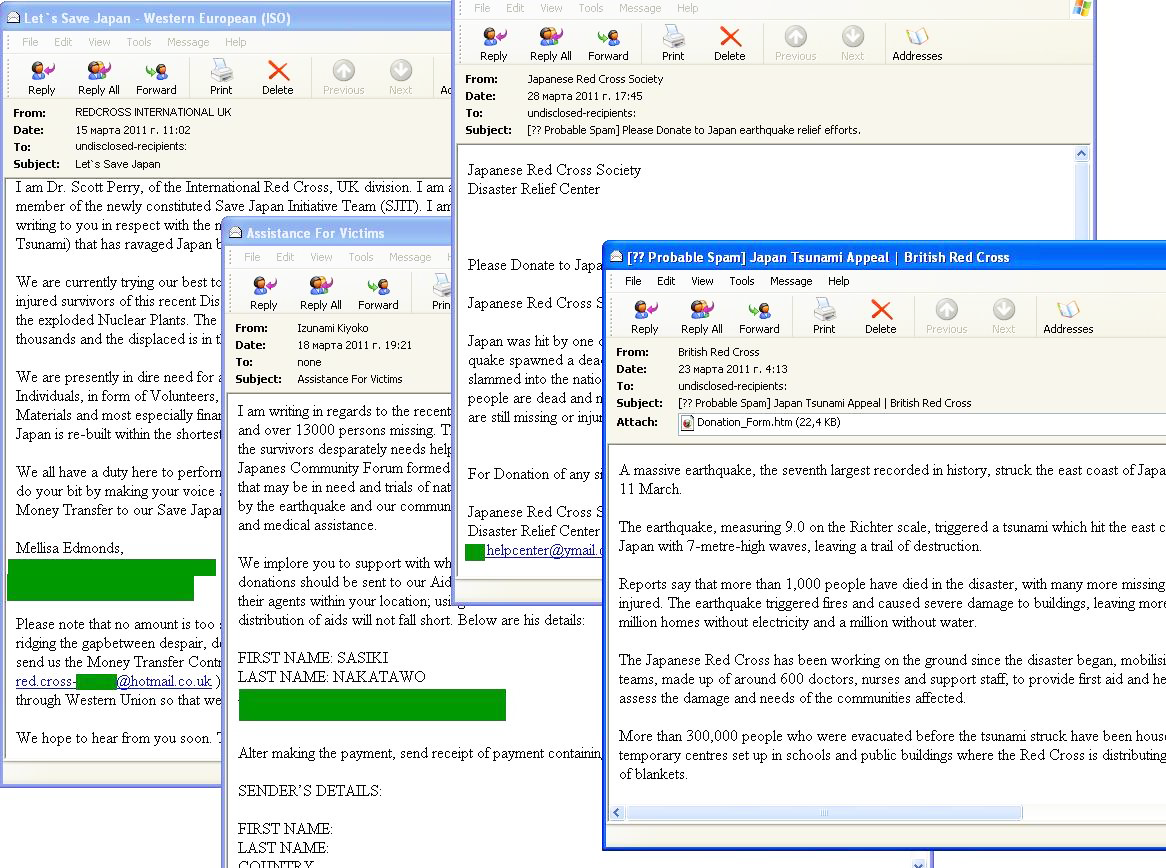The height and width of the screenshot is (868, 1166).
Task: Click Reply in Assistance For Victims window
Action: tap(263, 293)
